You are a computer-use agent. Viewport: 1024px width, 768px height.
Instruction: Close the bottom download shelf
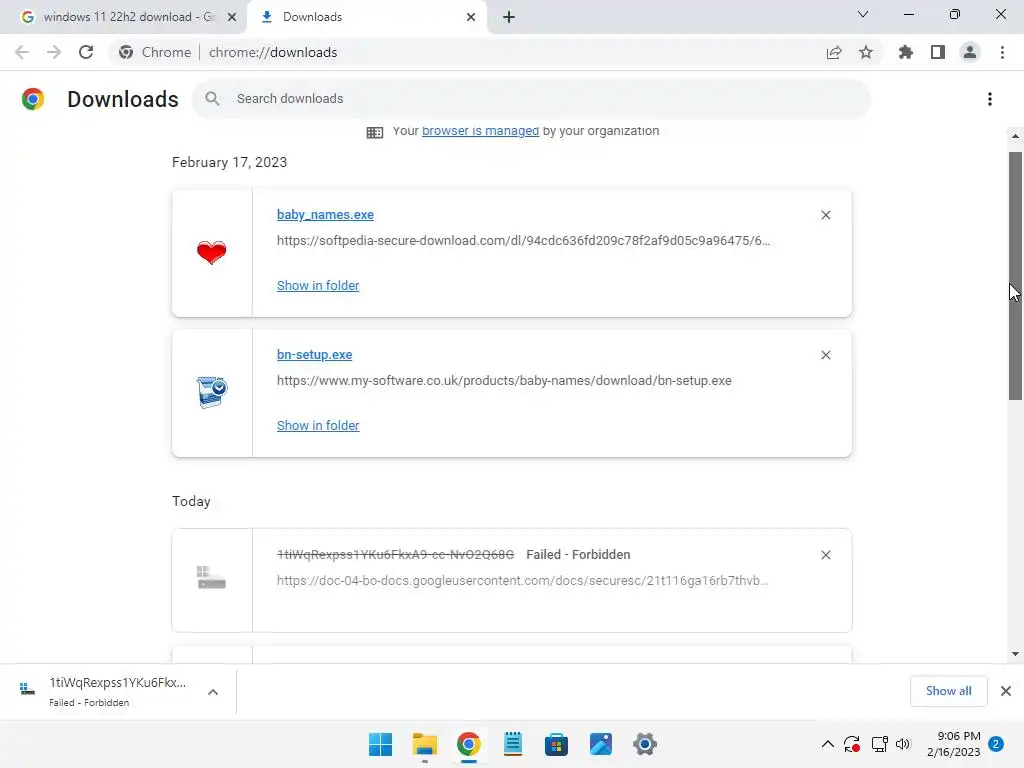[x=1006, y=691]
